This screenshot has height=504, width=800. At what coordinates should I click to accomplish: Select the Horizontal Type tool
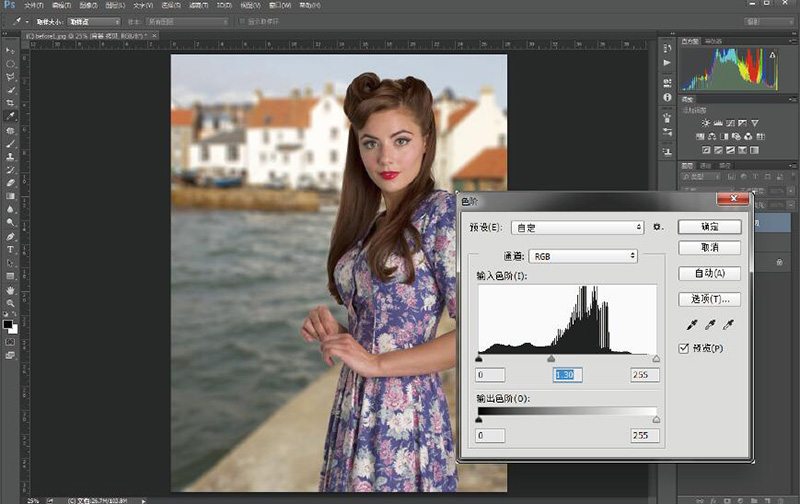tap(10, 248)
